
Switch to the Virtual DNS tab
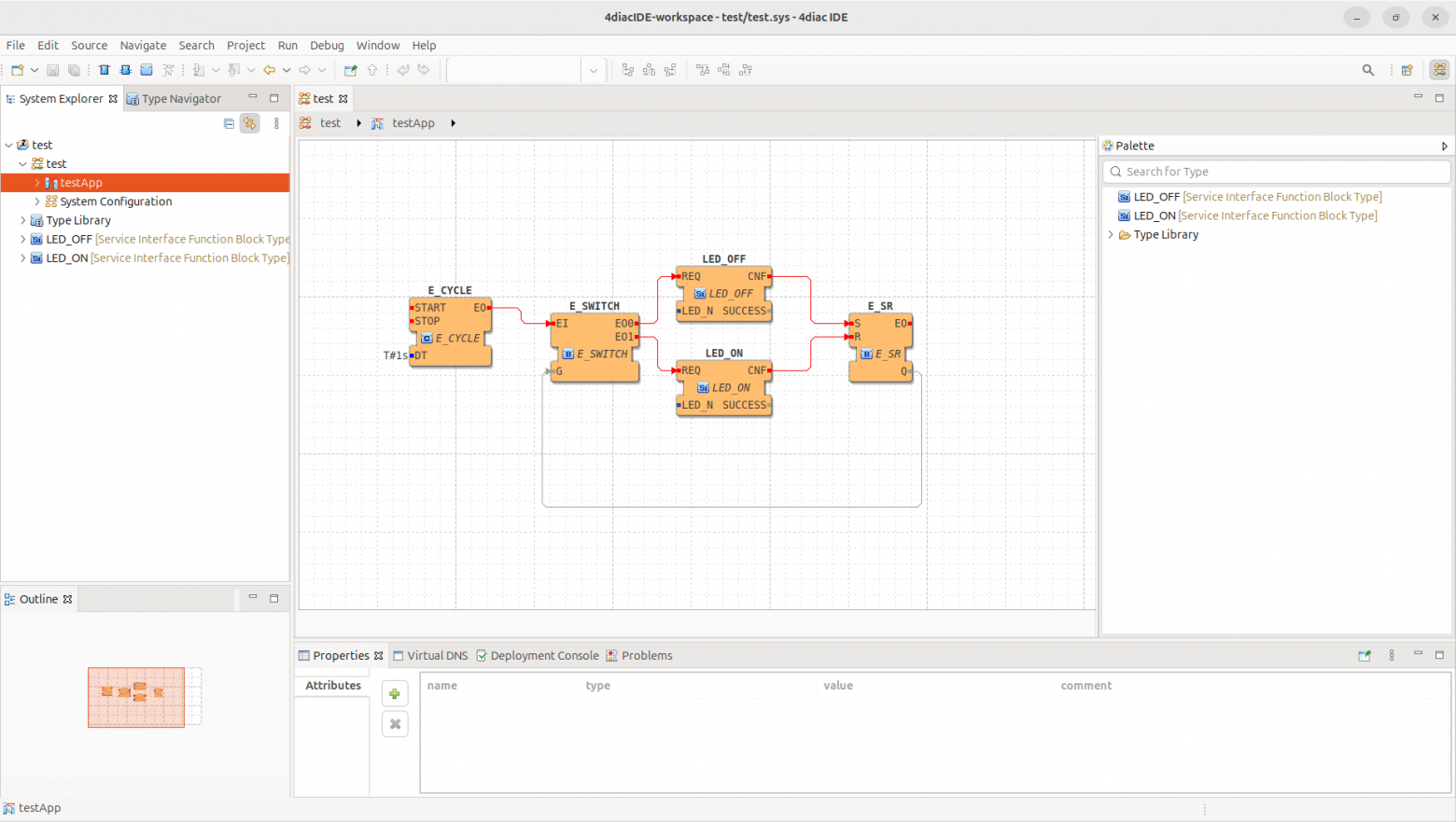click(430, 655)
